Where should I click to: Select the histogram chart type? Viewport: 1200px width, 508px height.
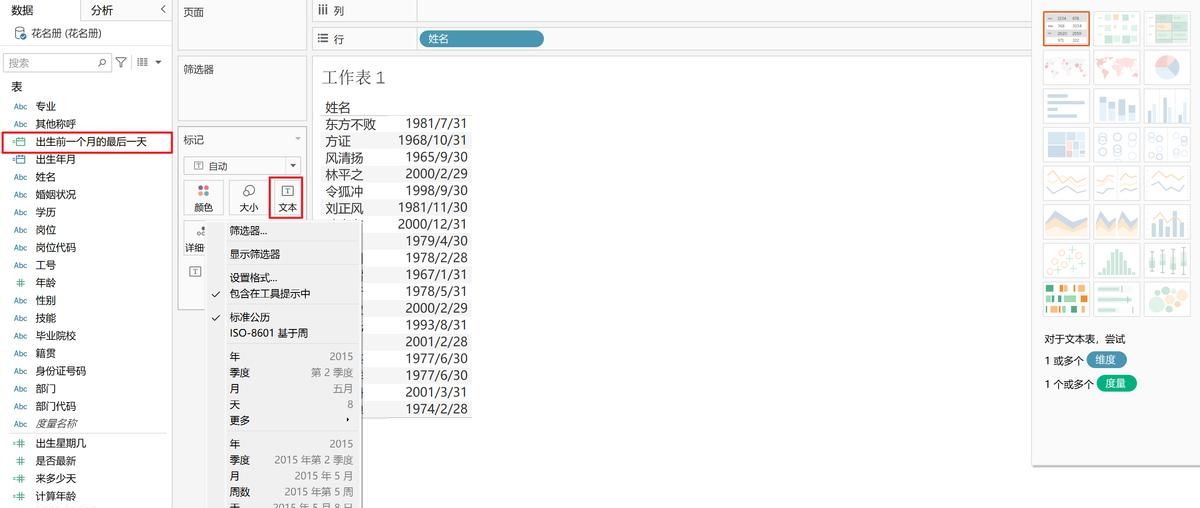(x=1116, y=260)
